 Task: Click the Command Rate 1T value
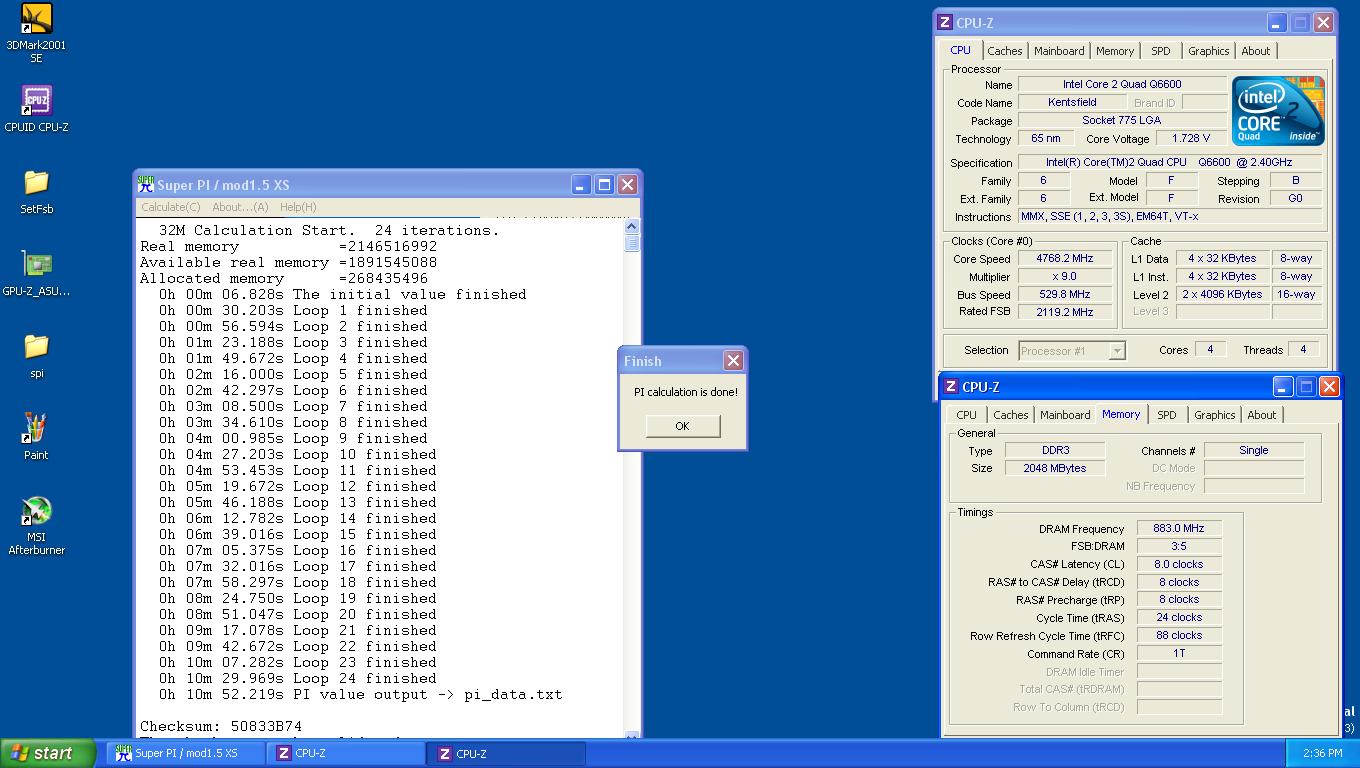pyautogui.click(x=1179, y=653)
